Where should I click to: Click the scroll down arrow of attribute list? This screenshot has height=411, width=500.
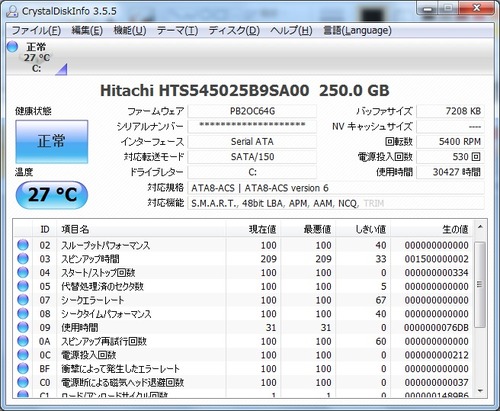coord(480,391)
